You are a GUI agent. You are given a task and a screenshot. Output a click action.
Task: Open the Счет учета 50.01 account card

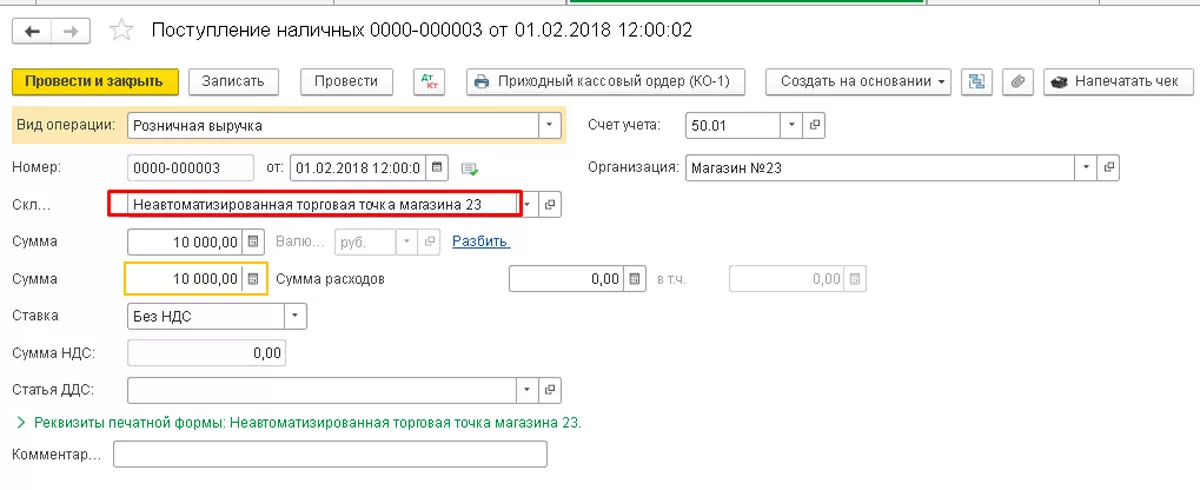click(815, 126)
